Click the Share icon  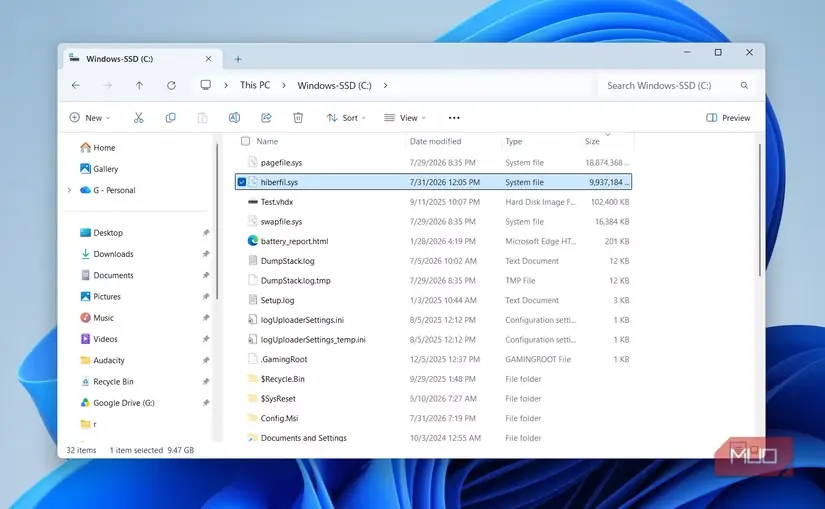click(266, 118)
